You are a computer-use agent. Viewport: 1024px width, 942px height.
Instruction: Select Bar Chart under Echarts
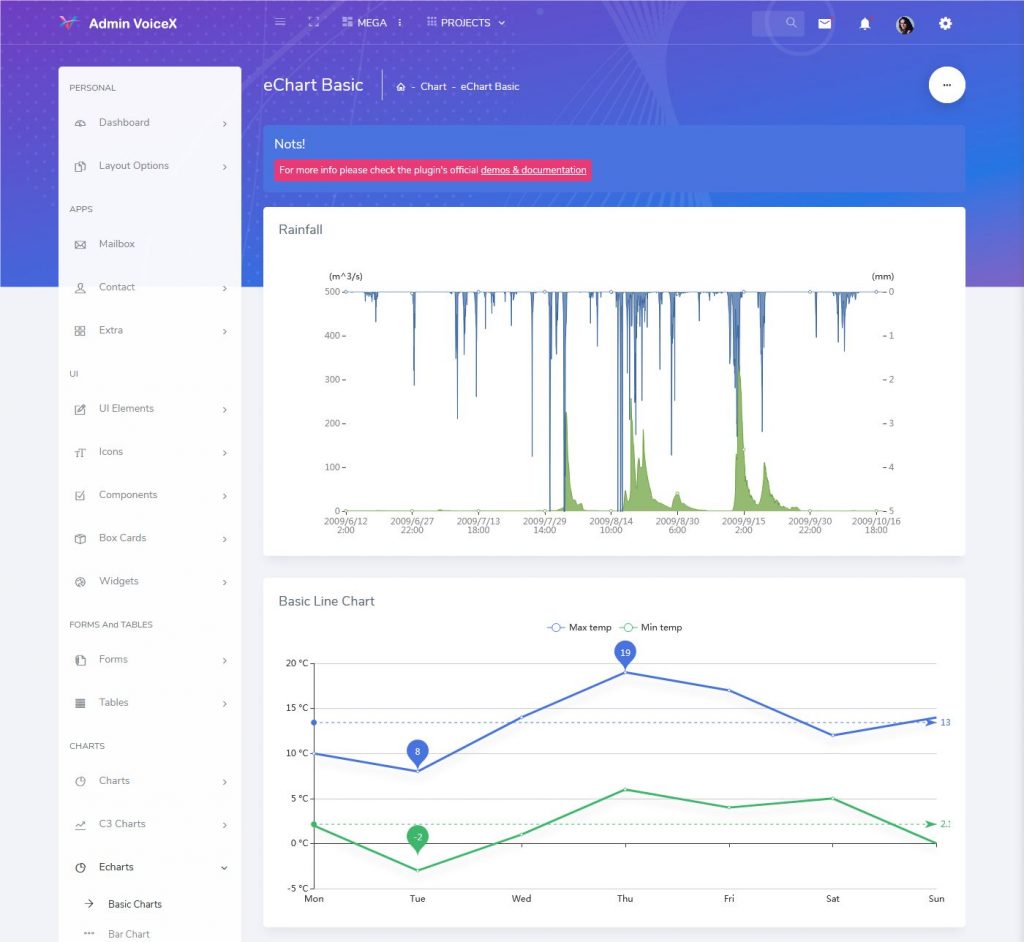[x=129, y=934]
